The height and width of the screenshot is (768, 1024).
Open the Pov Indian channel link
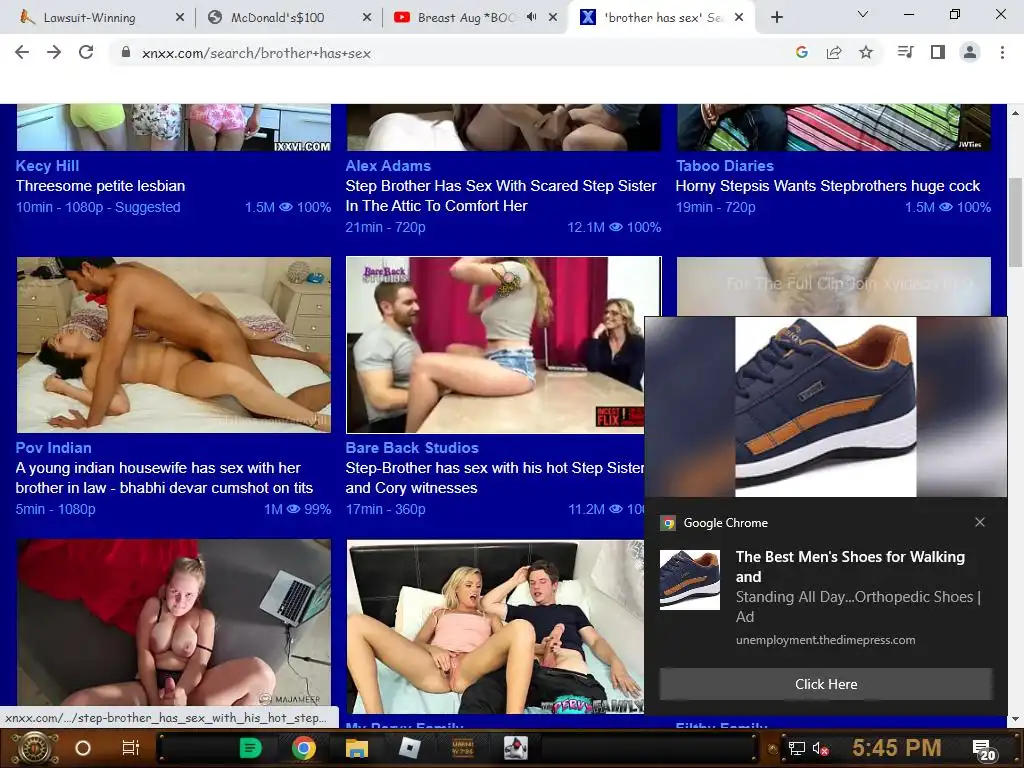(54, 448)
